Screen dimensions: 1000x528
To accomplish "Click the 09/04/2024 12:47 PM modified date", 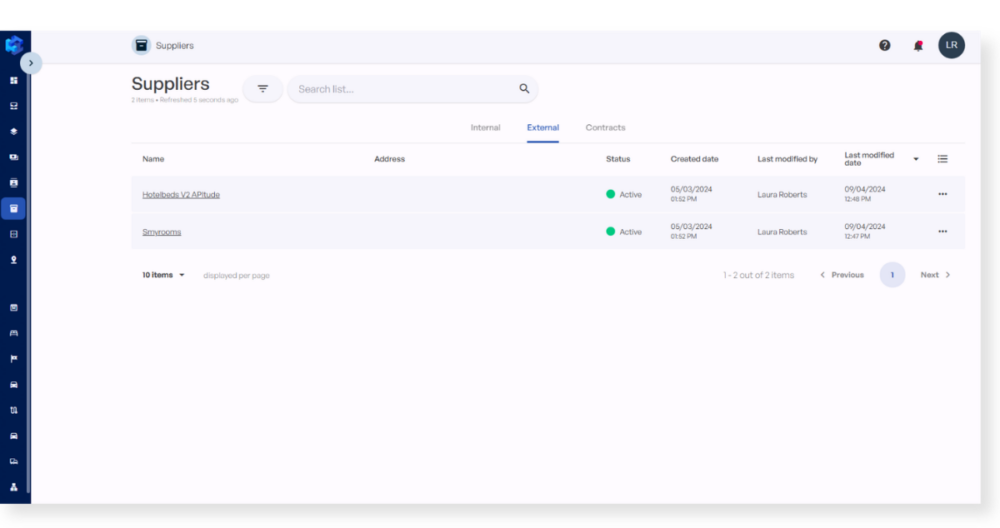I will click(865, 231).
